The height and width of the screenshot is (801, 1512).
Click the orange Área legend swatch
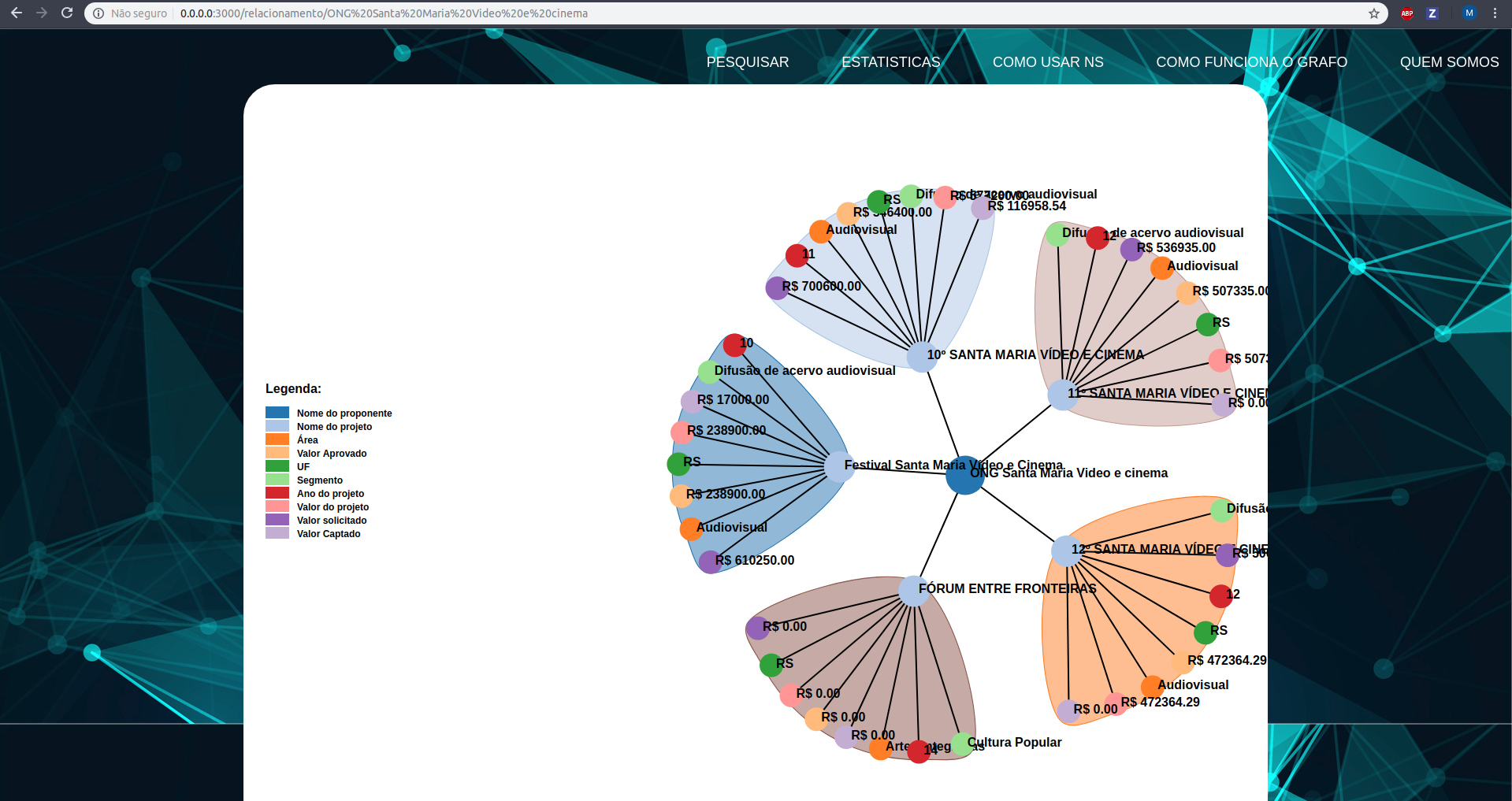tap(277, 439)
